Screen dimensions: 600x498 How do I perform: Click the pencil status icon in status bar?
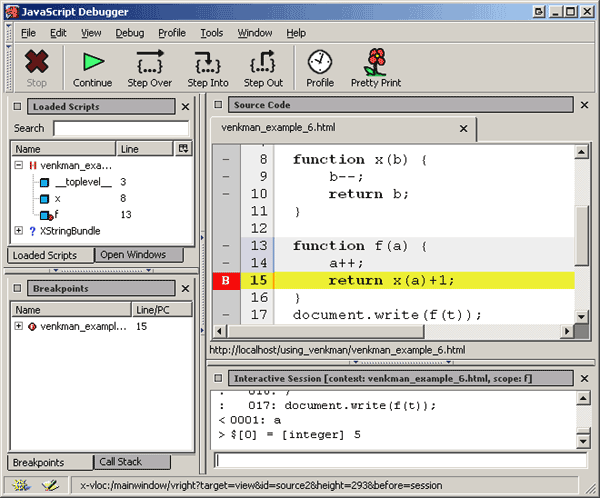pyautogui.click(x=50, y=485)
